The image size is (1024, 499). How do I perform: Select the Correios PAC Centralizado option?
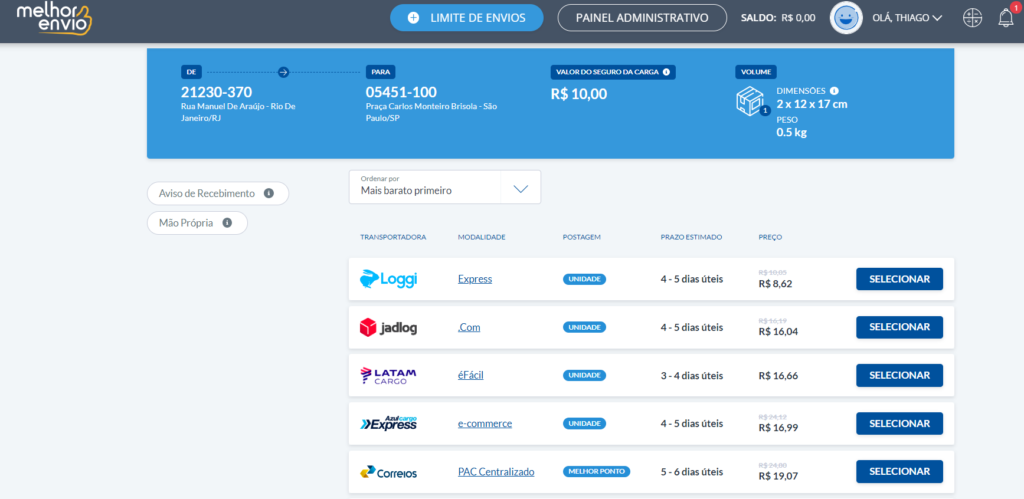pos(899,472)
